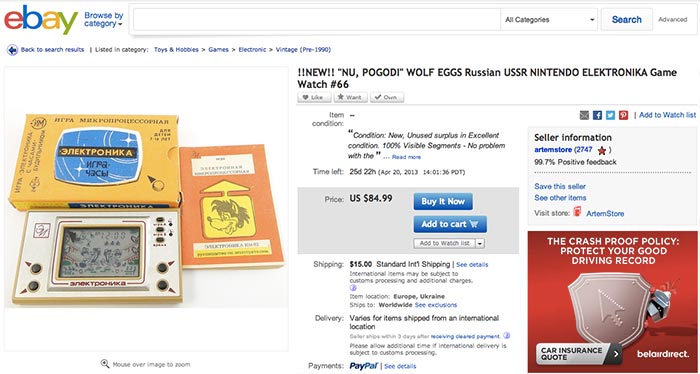Click the back arrow icon near search results
The width and height of the screenshot is (700, 374).
[12, 50]
